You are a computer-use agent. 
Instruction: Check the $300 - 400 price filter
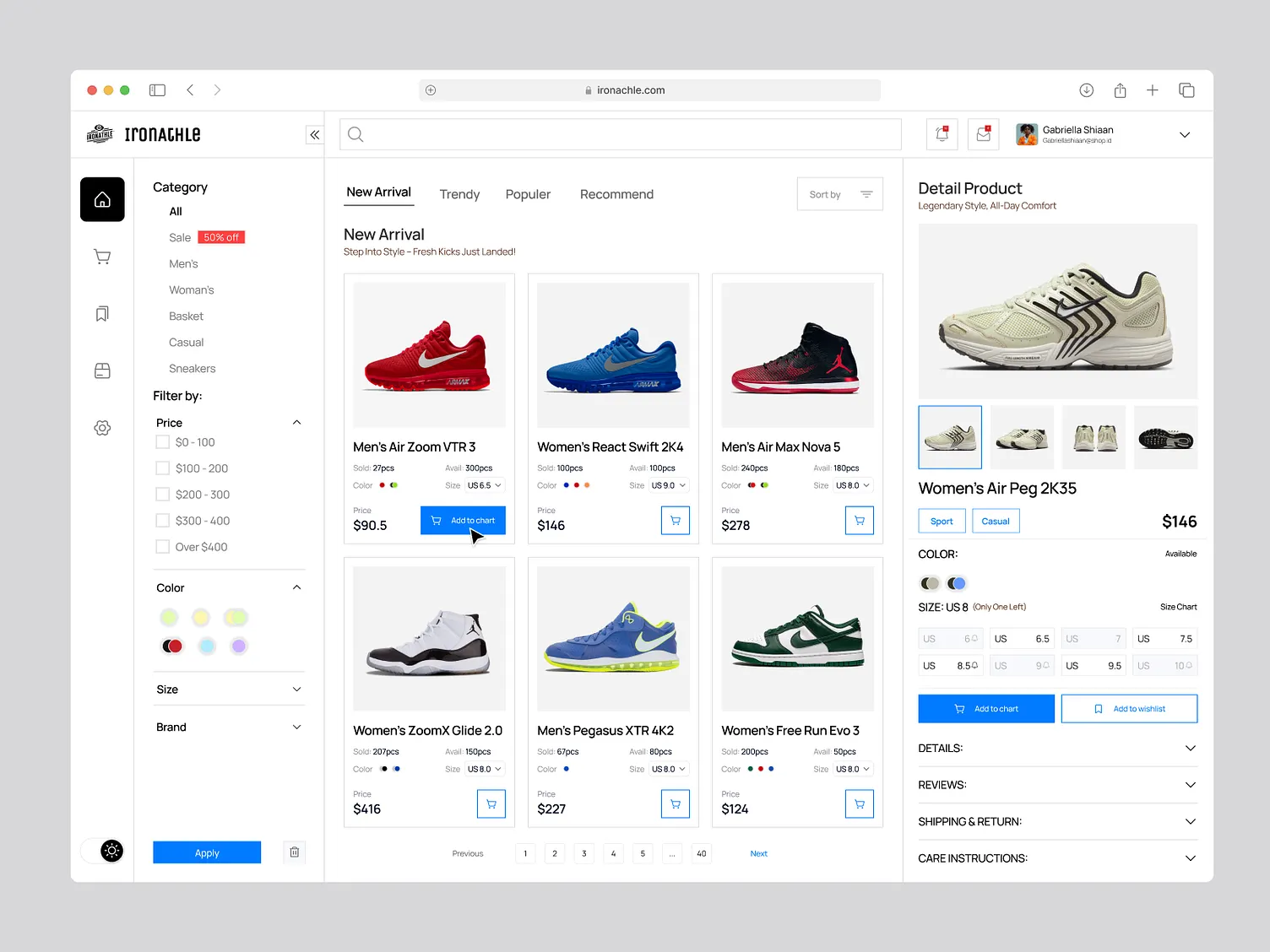point(163,521)
